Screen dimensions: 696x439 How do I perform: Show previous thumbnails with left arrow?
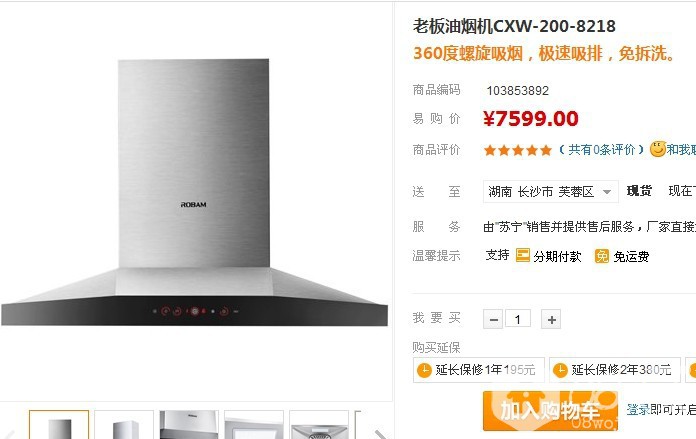point(10,434)
